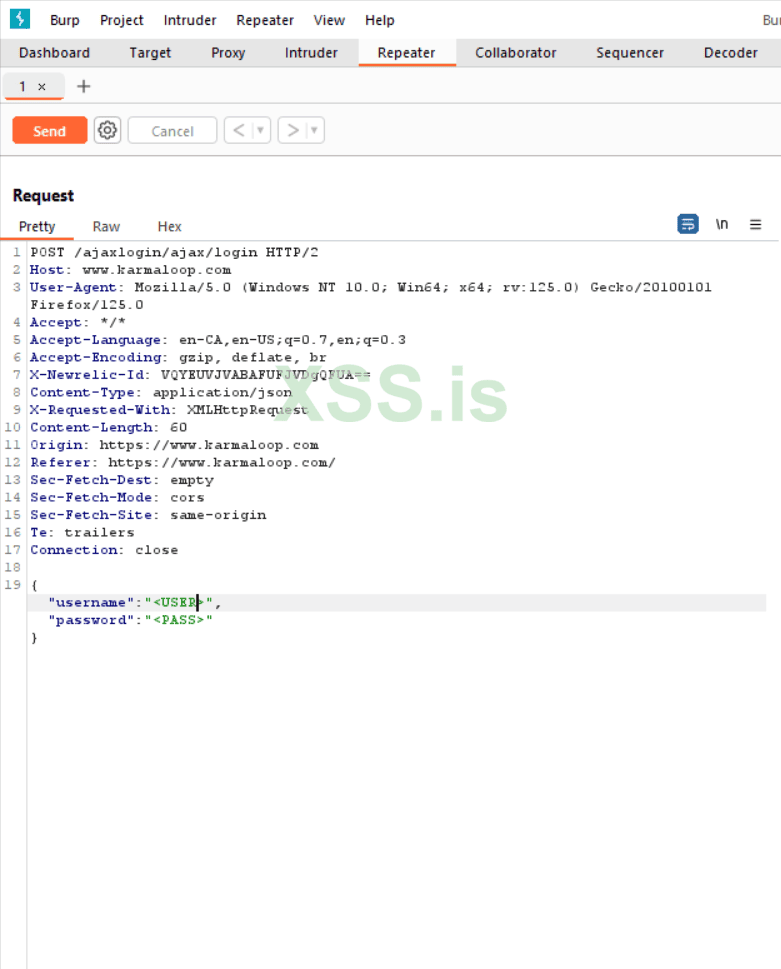Click the Connection: close line
This screenshot has width=781, height=969.
click(x=104, y=549)
